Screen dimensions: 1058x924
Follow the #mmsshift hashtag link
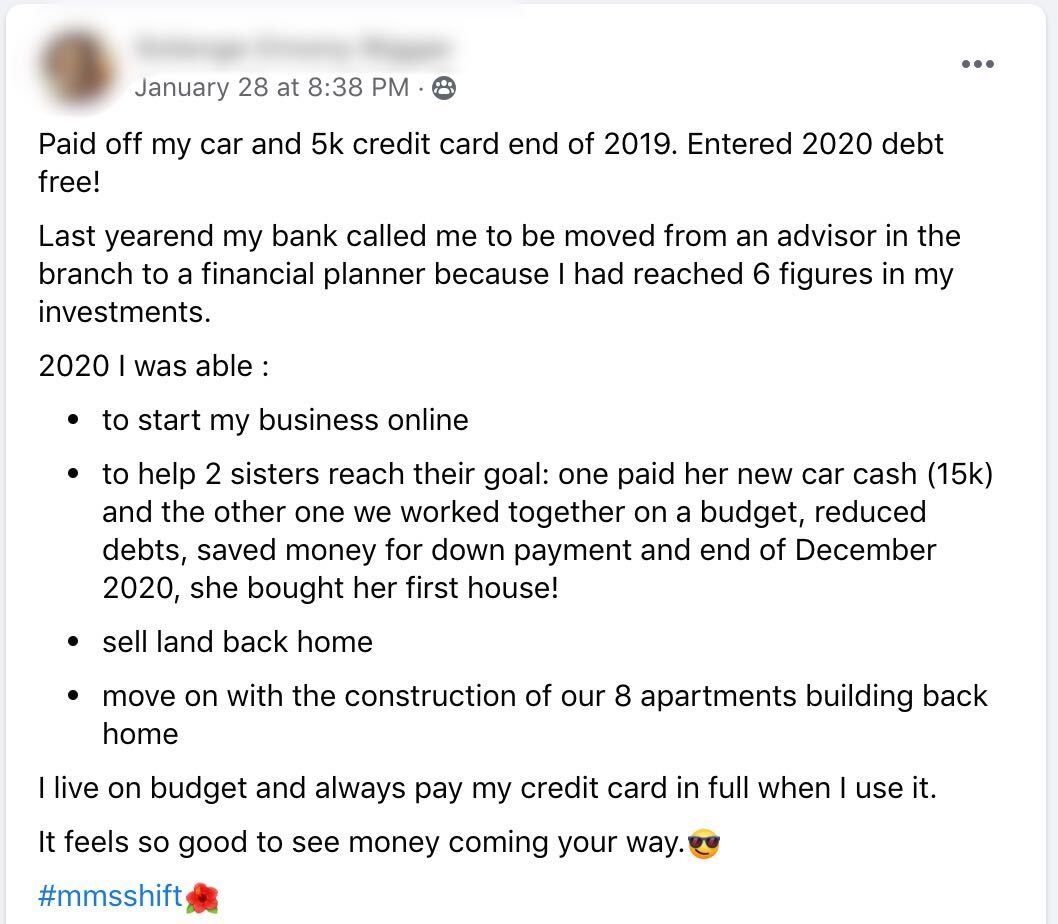[110, 896]
